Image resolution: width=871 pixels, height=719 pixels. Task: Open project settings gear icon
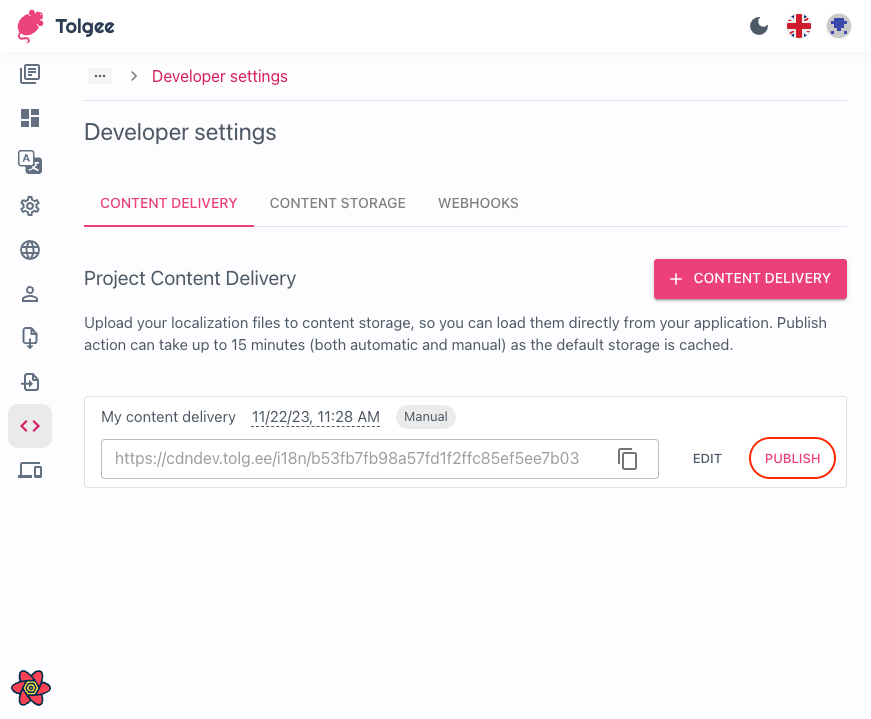tap(30, 206)
